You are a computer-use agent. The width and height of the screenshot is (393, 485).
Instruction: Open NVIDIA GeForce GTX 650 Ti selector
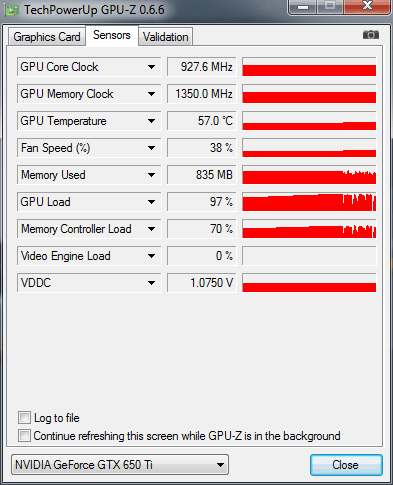[120, 465]
